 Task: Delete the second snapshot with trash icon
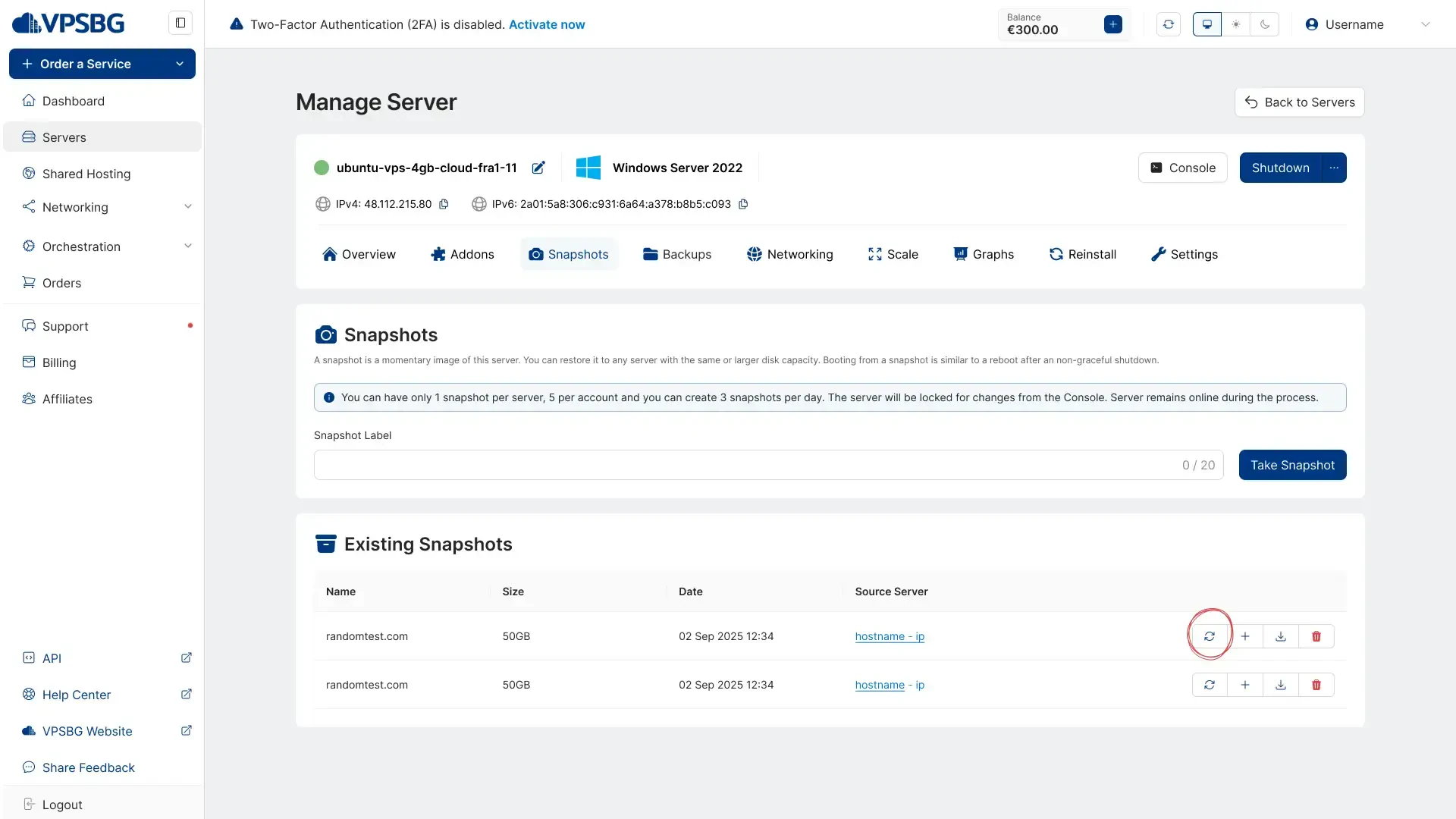[1316, 685]
